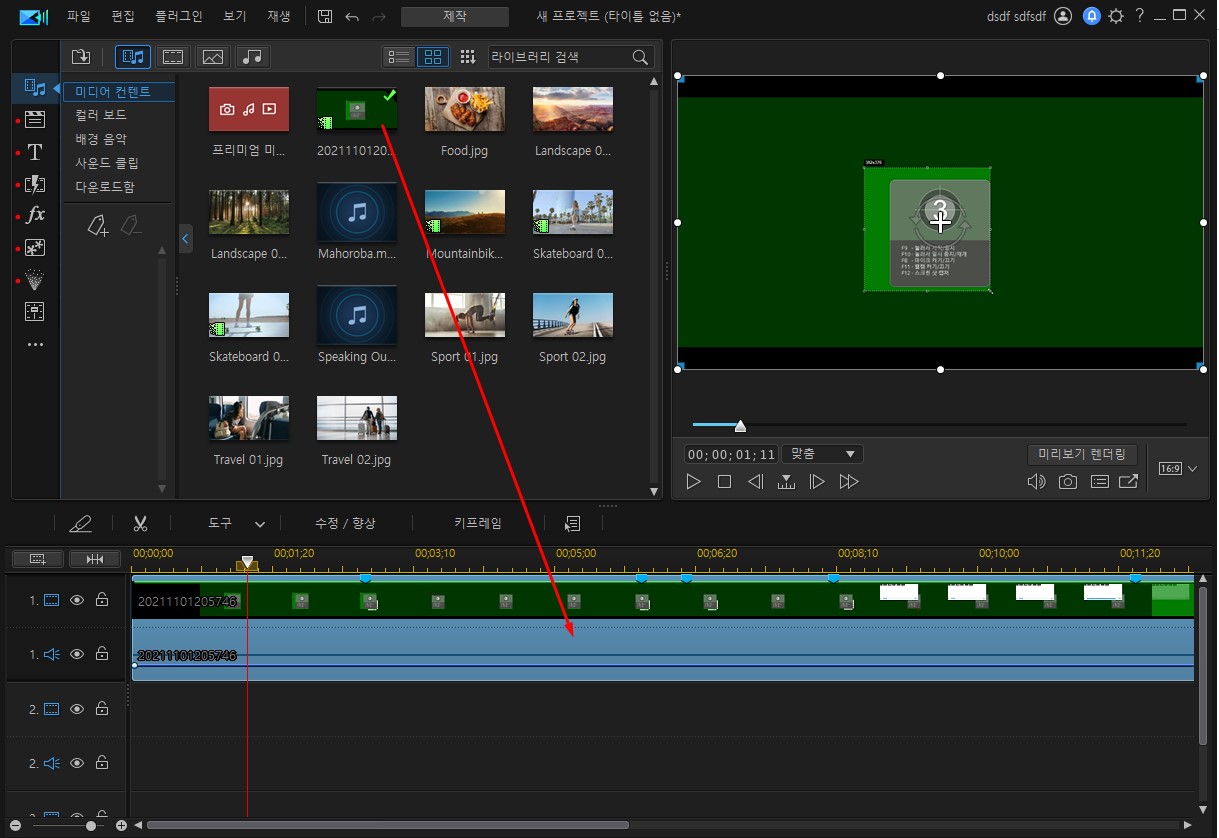Toggle visibility of video track 2

pyautogui.click(x=77, y=709)
